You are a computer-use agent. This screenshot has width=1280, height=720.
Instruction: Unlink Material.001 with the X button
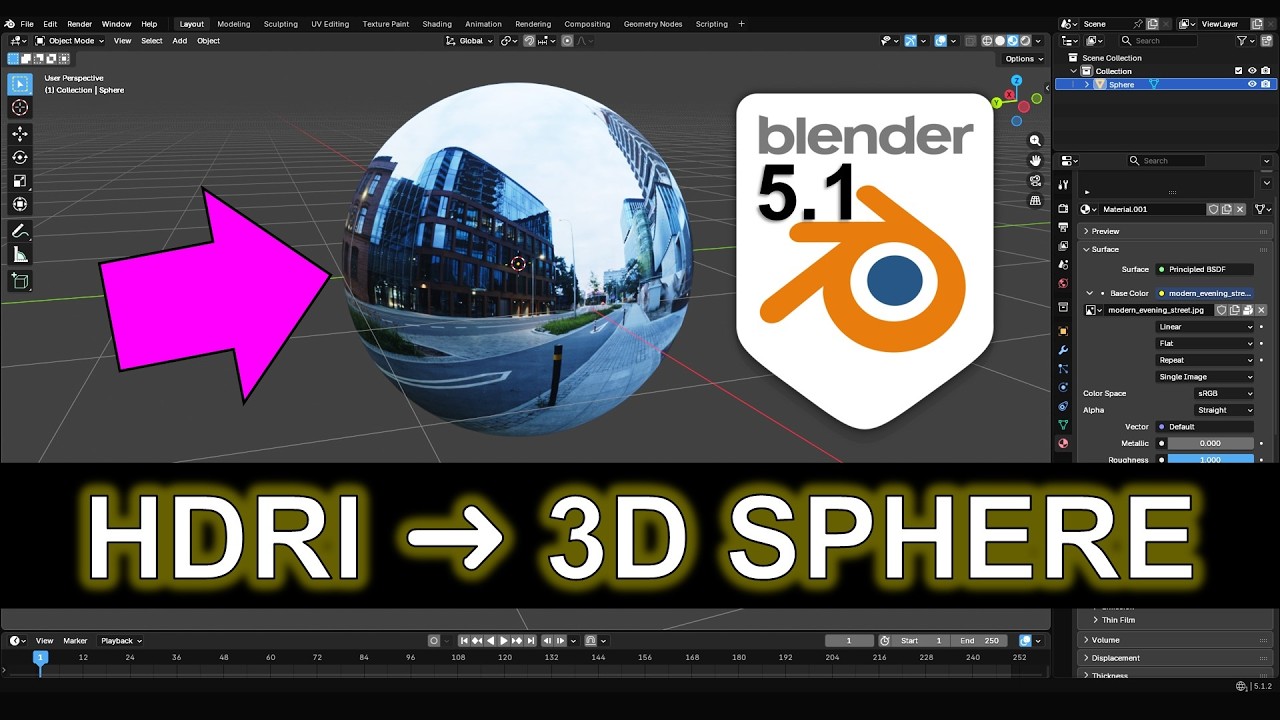[x=1240, y=209]
